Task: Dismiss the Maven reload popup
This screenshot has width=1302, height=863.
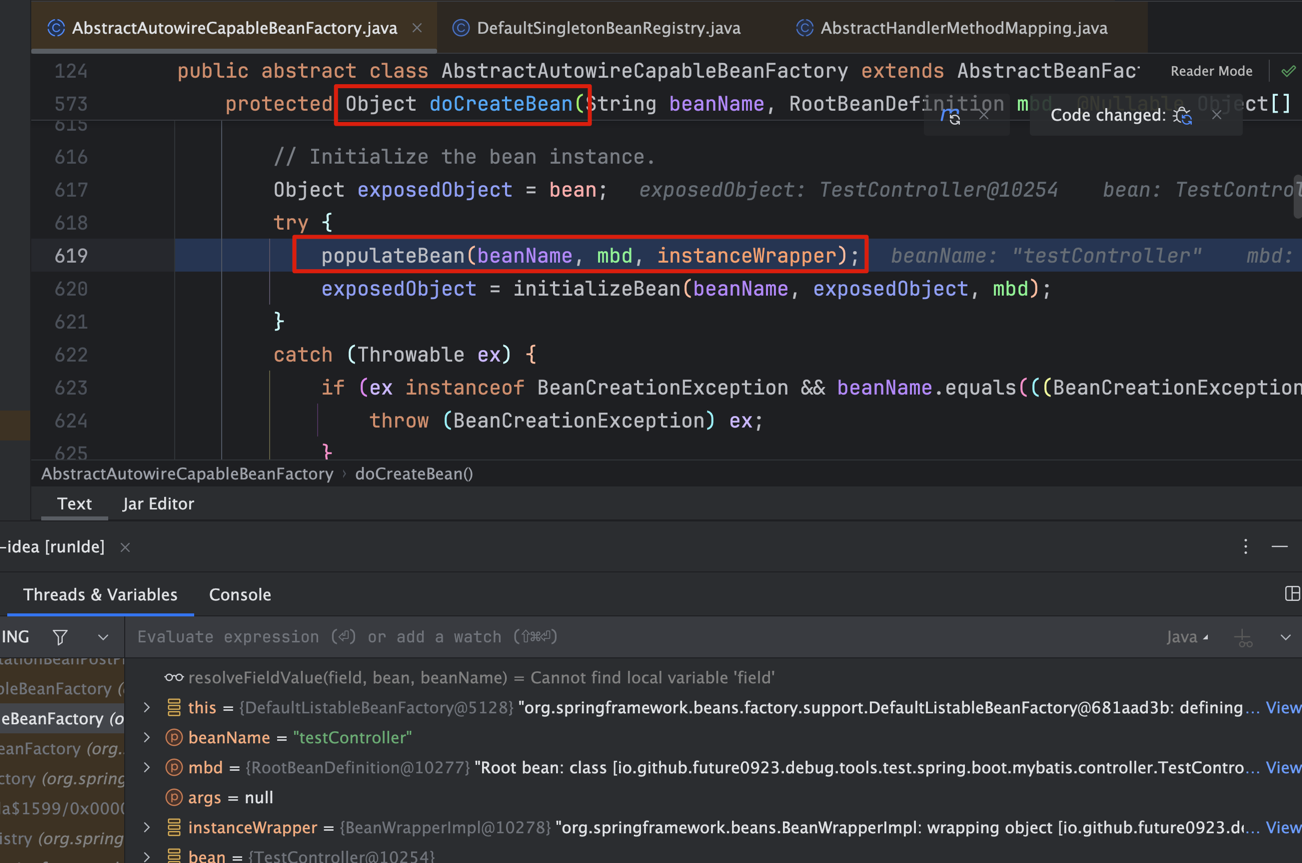Action: pos(984,115)
